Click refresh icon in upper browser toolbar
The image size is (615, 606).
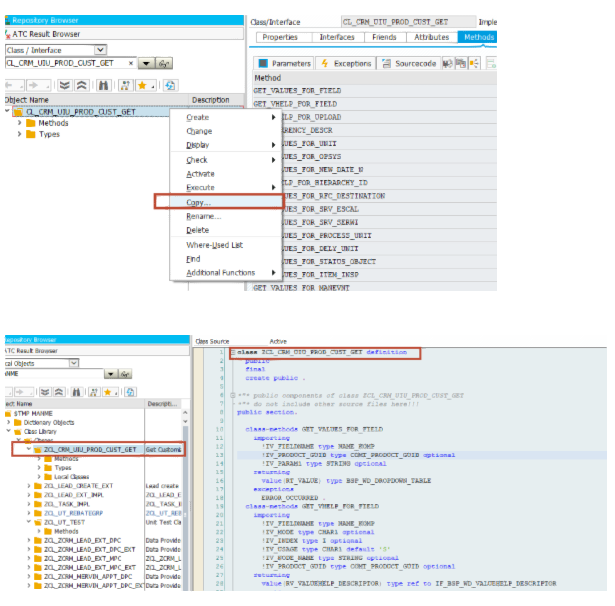tap(170, 85)
